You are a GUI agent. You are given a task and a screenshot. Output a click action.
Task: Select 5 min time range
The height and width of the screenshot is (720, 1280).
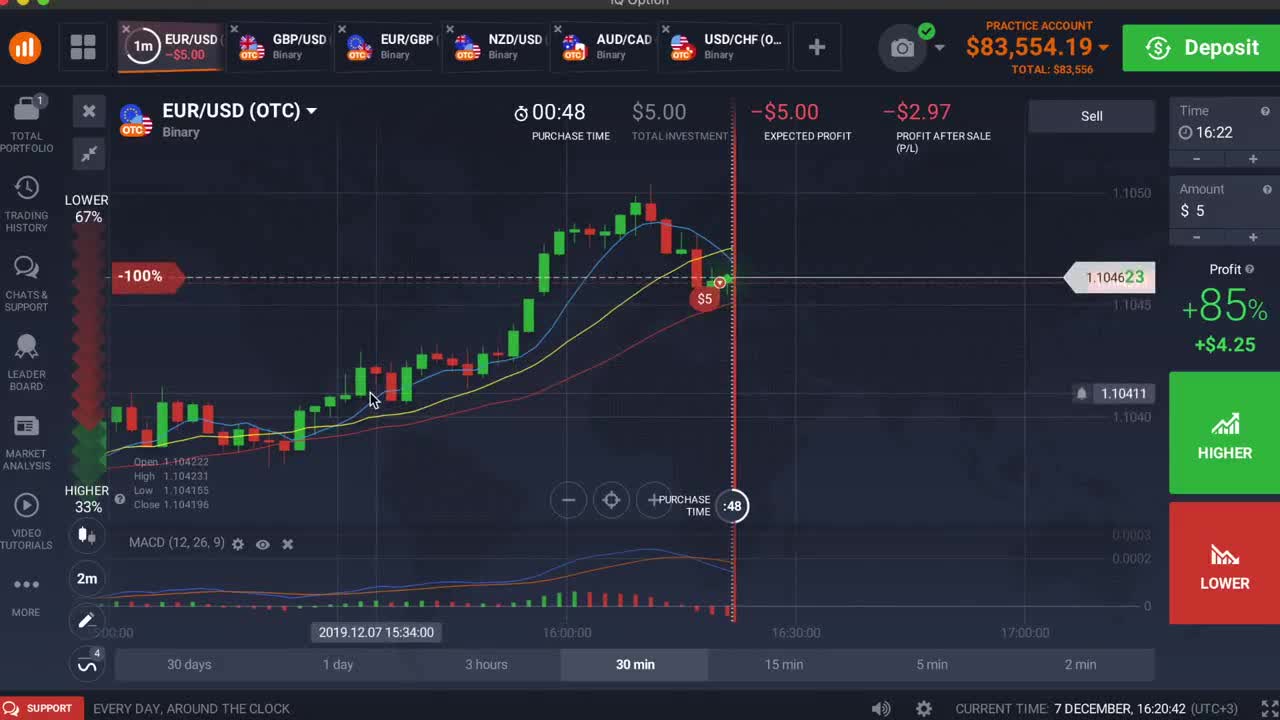[x=932, y=664]
